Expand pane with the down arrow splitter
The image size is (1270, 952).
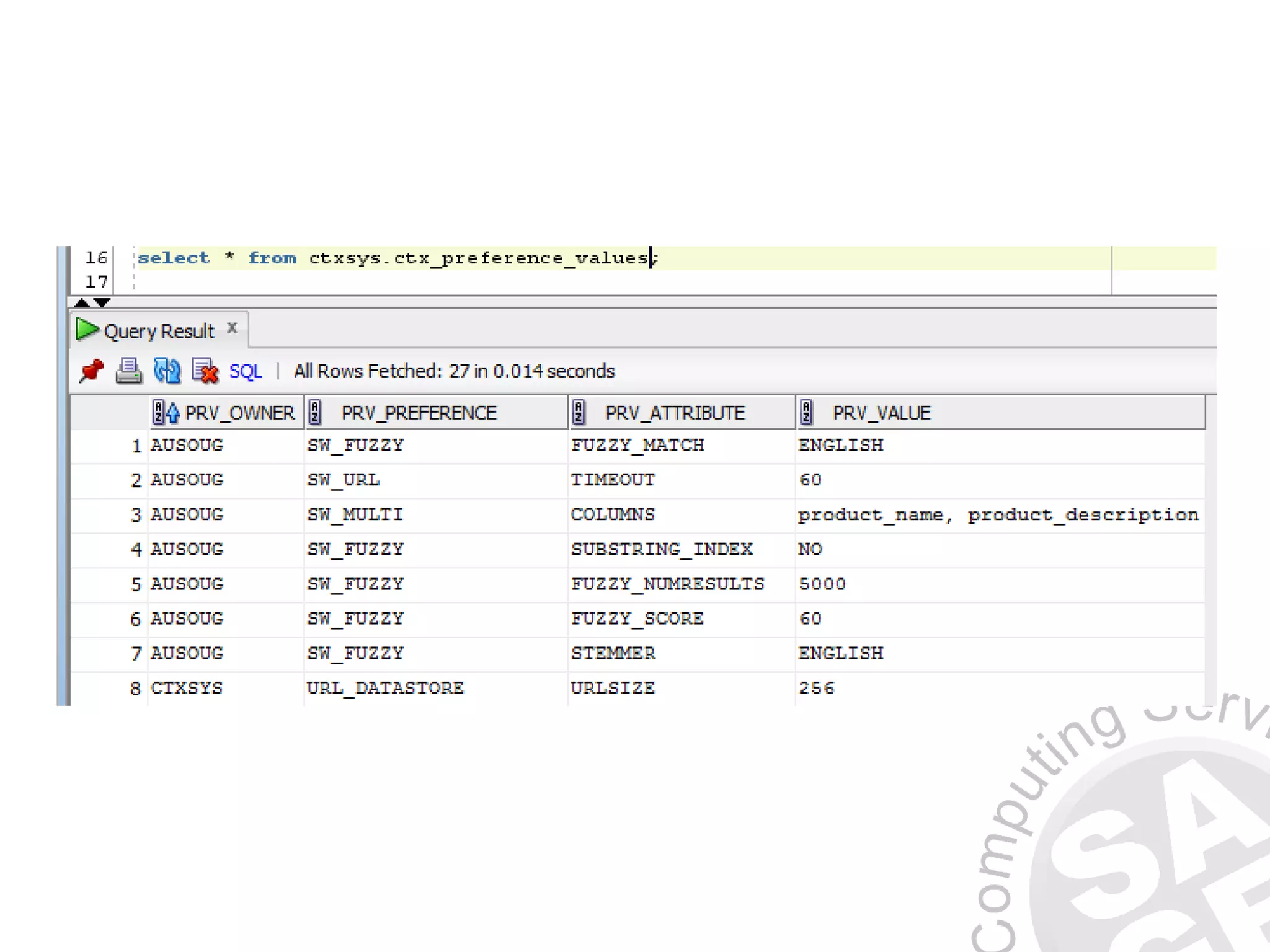102,302
